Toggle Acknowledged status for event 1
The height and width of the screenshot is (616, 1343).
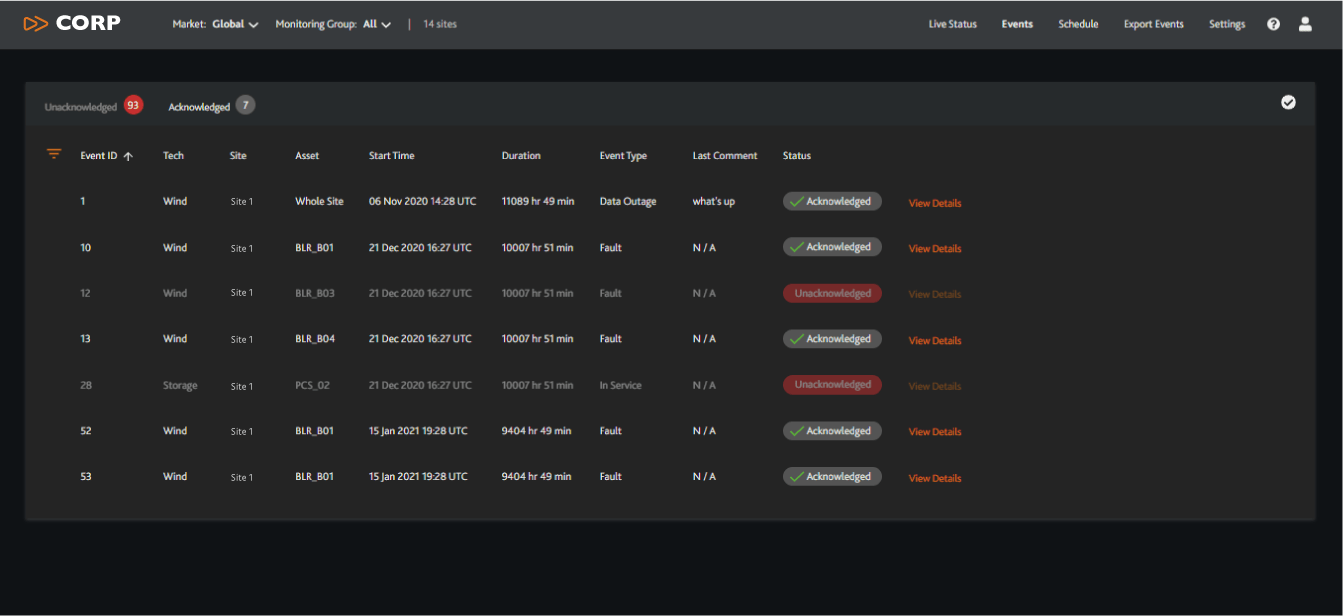coord(832,201)
